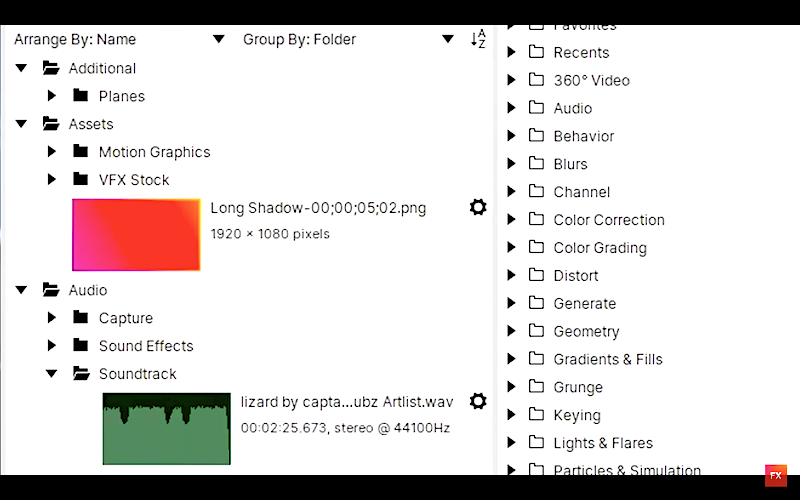Select the Gradients & Fills label

tap(608, 359)
